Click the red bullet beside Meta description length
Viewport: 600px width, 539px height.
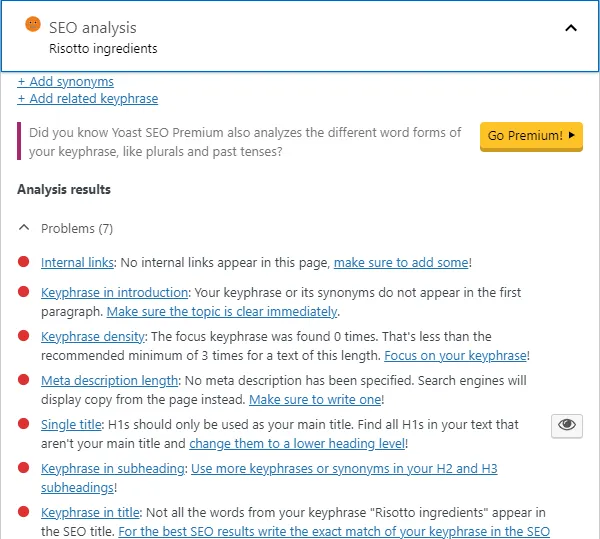pyautogui.click(x=24, y=379)
